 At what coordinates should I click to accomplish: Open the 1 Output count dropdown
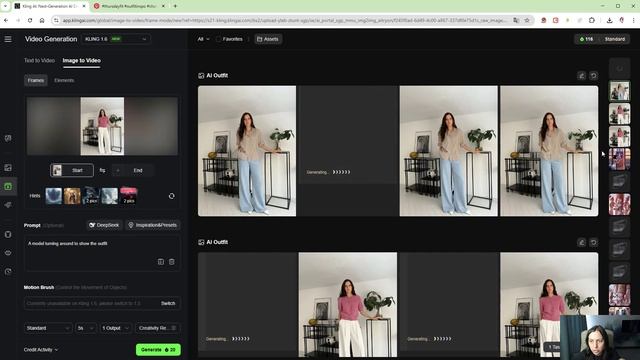pyautogui.click(x=116, y=328)
